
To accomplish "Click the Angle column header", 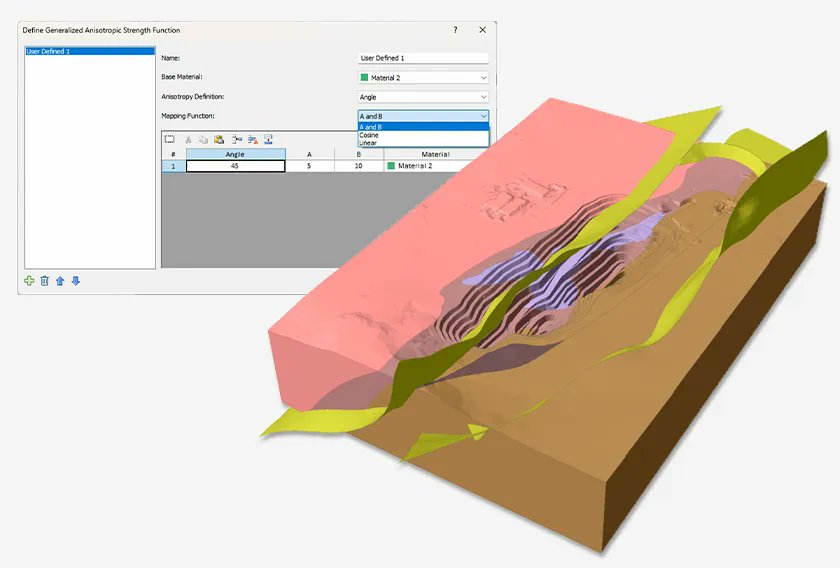I will click(235, 154).
